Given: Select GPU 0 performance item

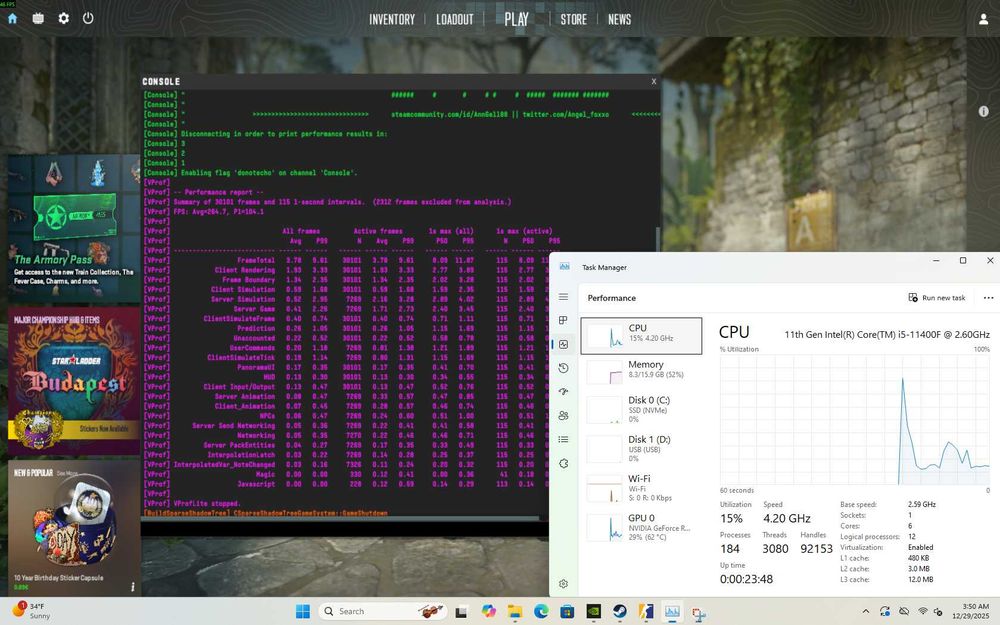Looking at the screenshot, I should pyautogui.click(x=641, y=527).
